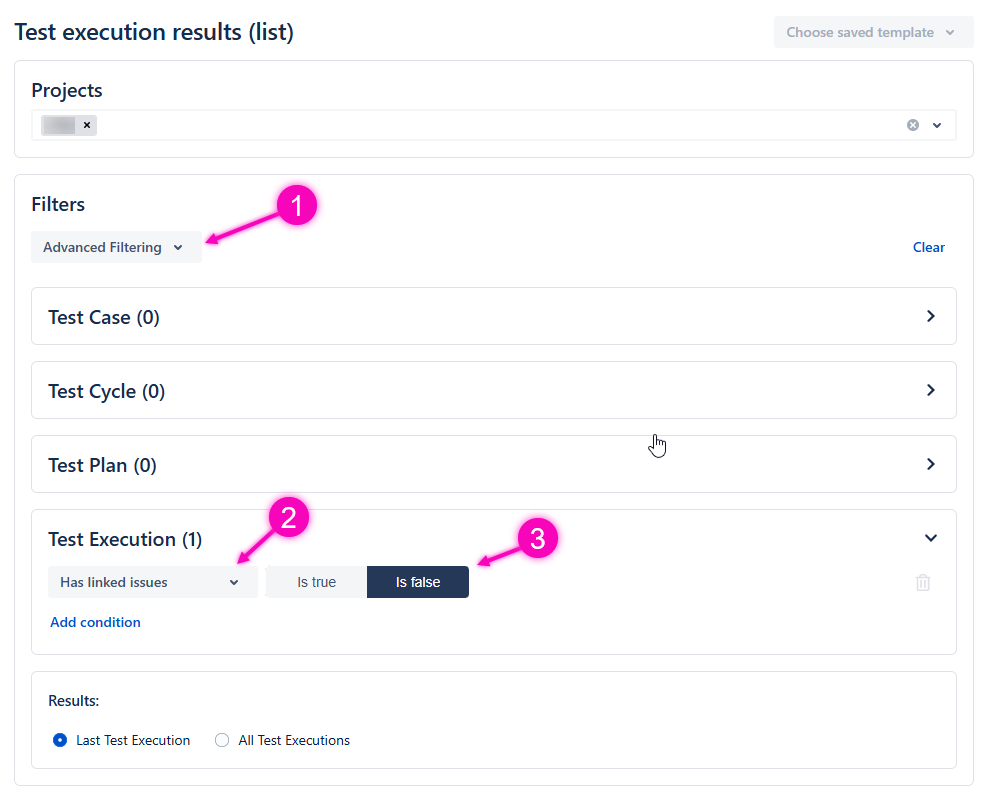The height and width of the screenshot is (794, 987).
Task: Clear all selections in Projects field
Action: 912,125
